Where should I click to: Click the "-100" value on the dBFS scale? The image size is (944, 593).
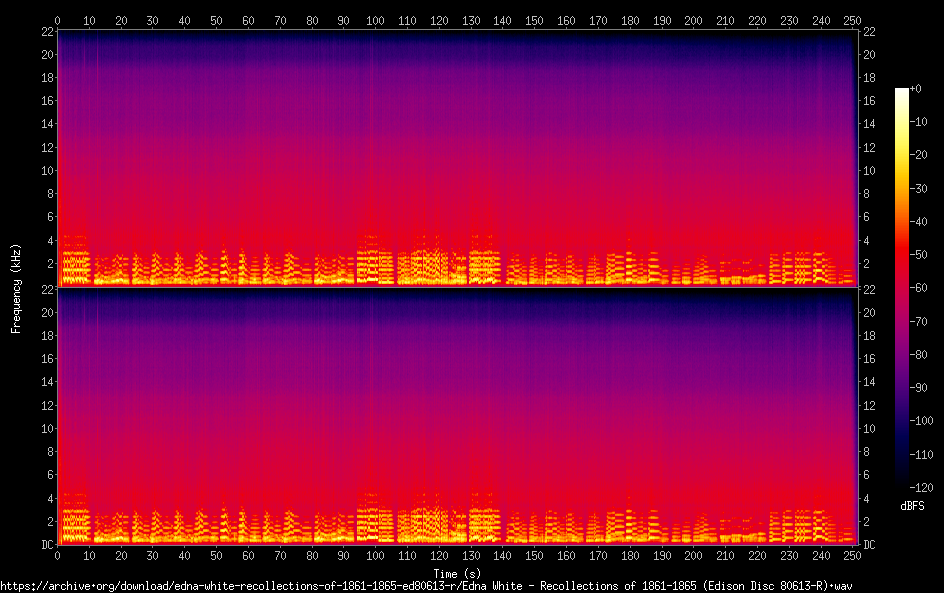tap(921, 421)
